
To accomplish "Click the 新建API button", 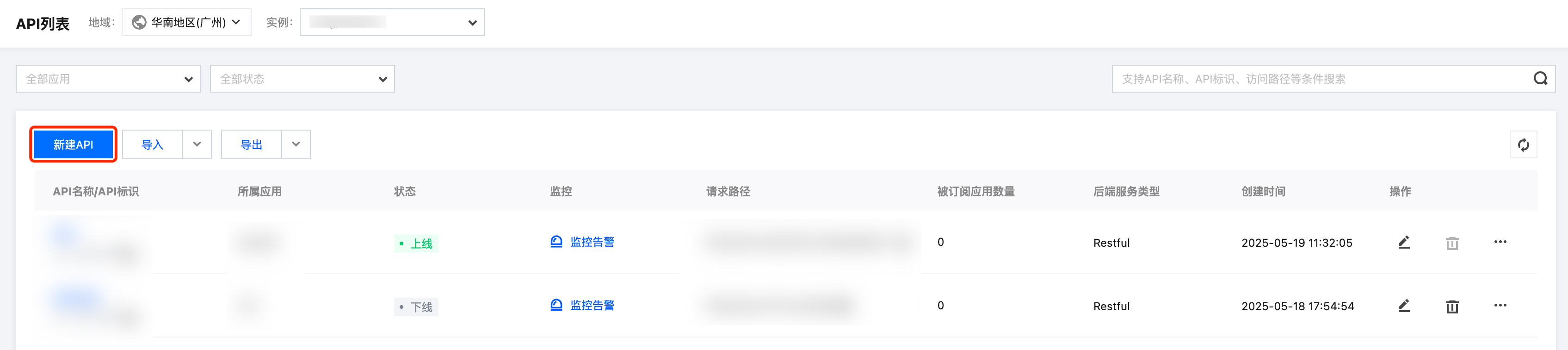I will coord(73,144).
